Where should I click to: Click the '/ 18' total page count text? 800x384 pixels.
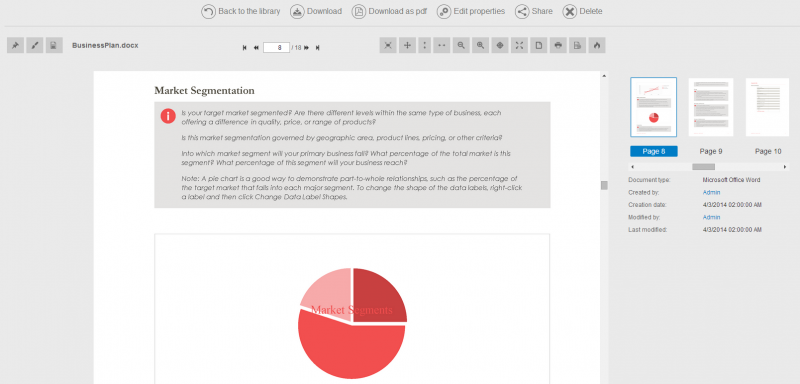tap(296, 47)
